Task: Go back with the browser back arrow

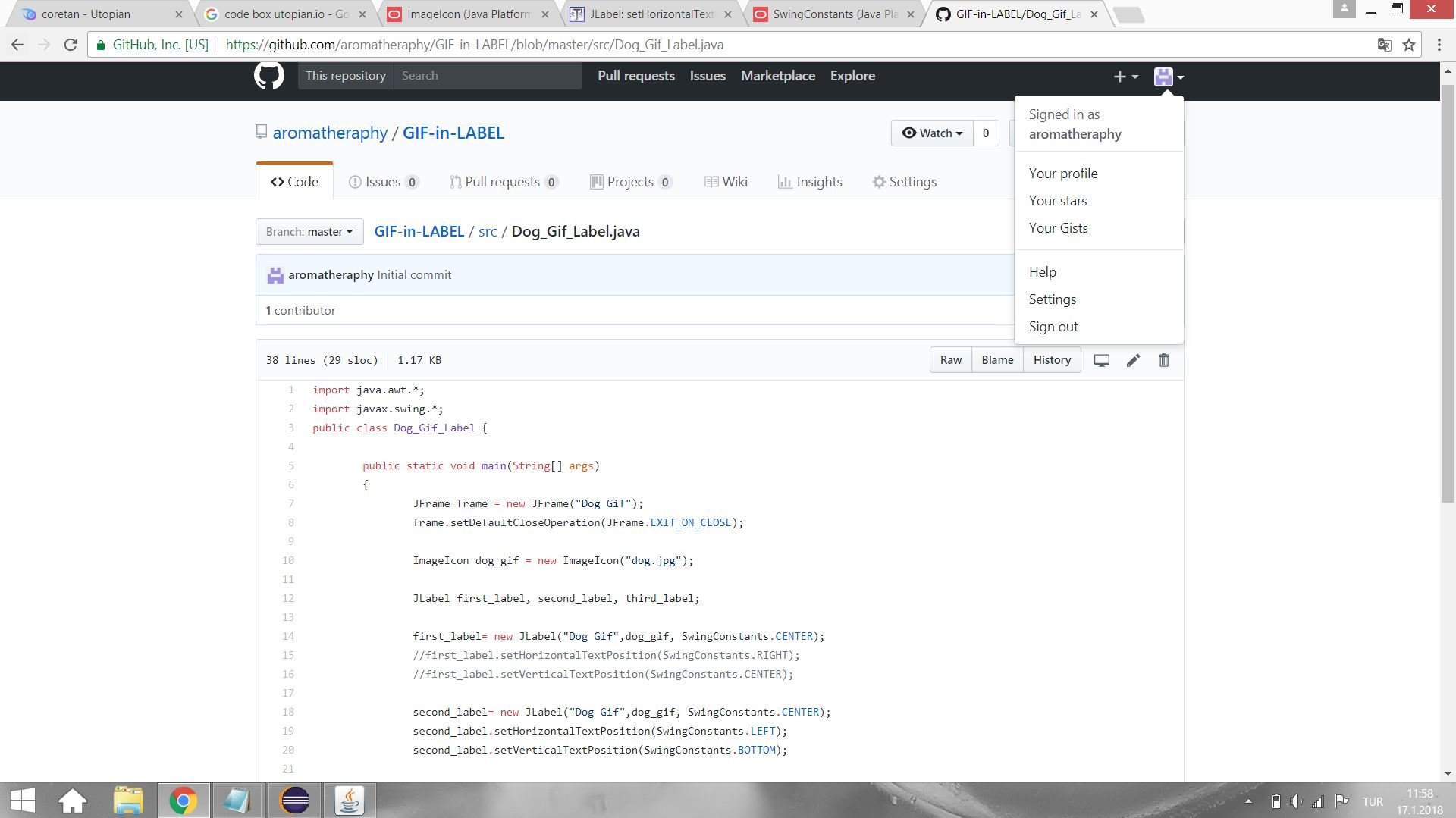Action: point(17,45)
